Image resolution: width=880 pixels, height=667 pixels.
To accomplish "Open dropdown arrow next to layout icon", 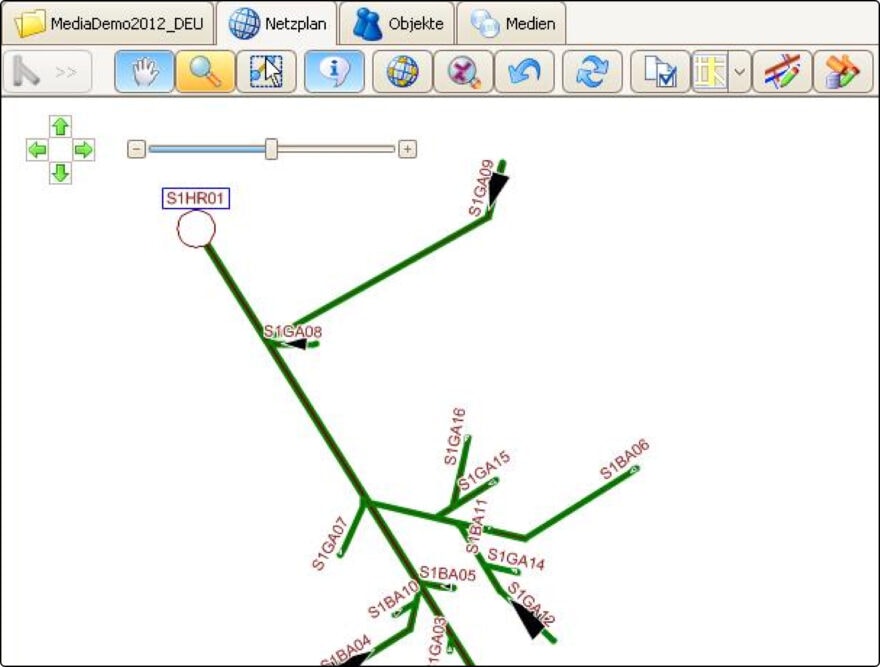I will click(x=740, y=73).
